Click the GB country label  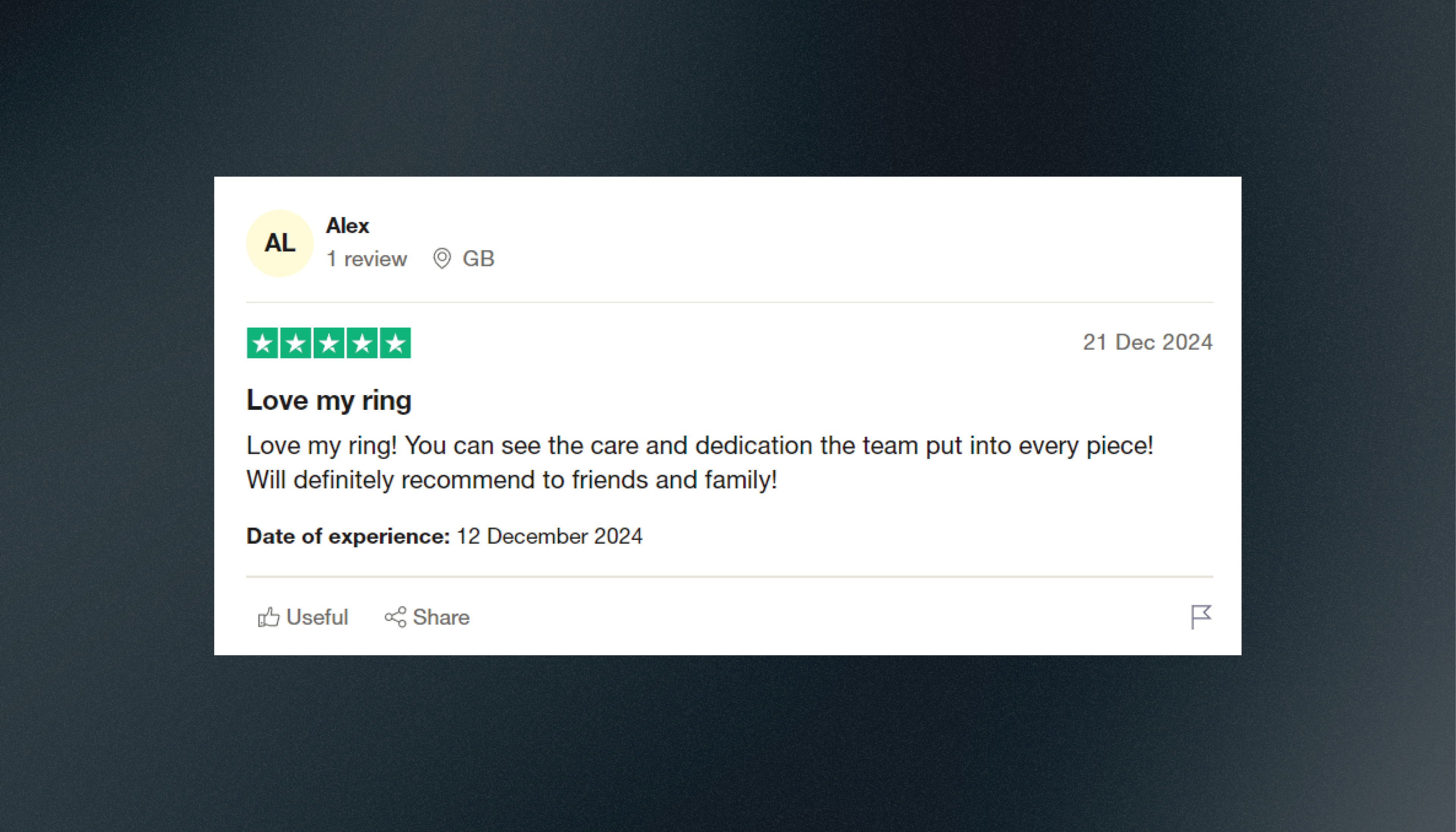(478, 259)
